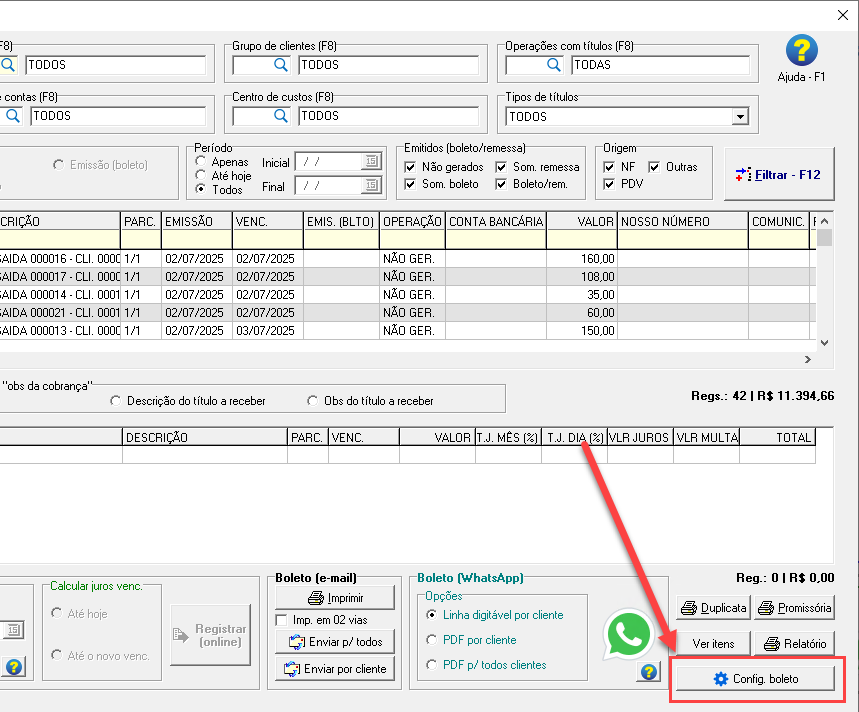
Task: Click Imprimir boleto button
Action: tap(335, 598)
